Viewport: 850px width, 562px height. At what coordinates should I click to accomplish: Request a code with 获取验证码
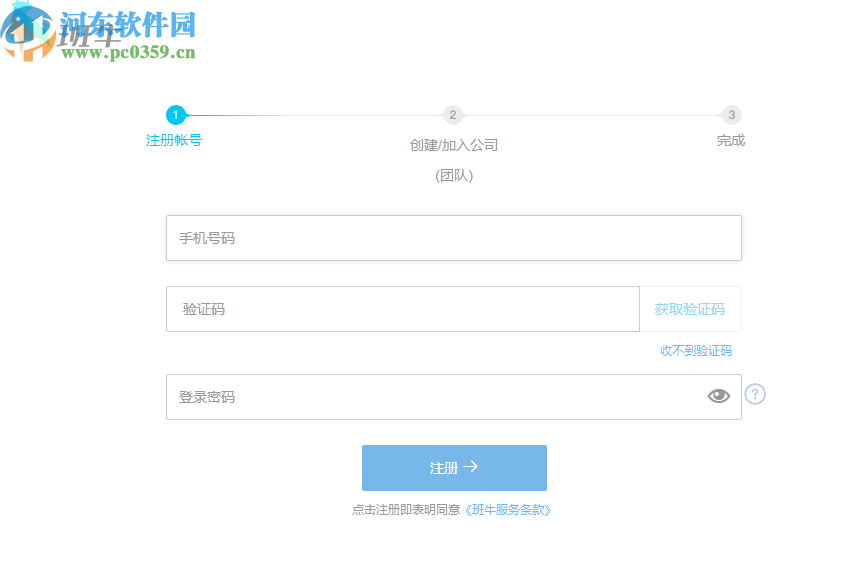point(690,309)
